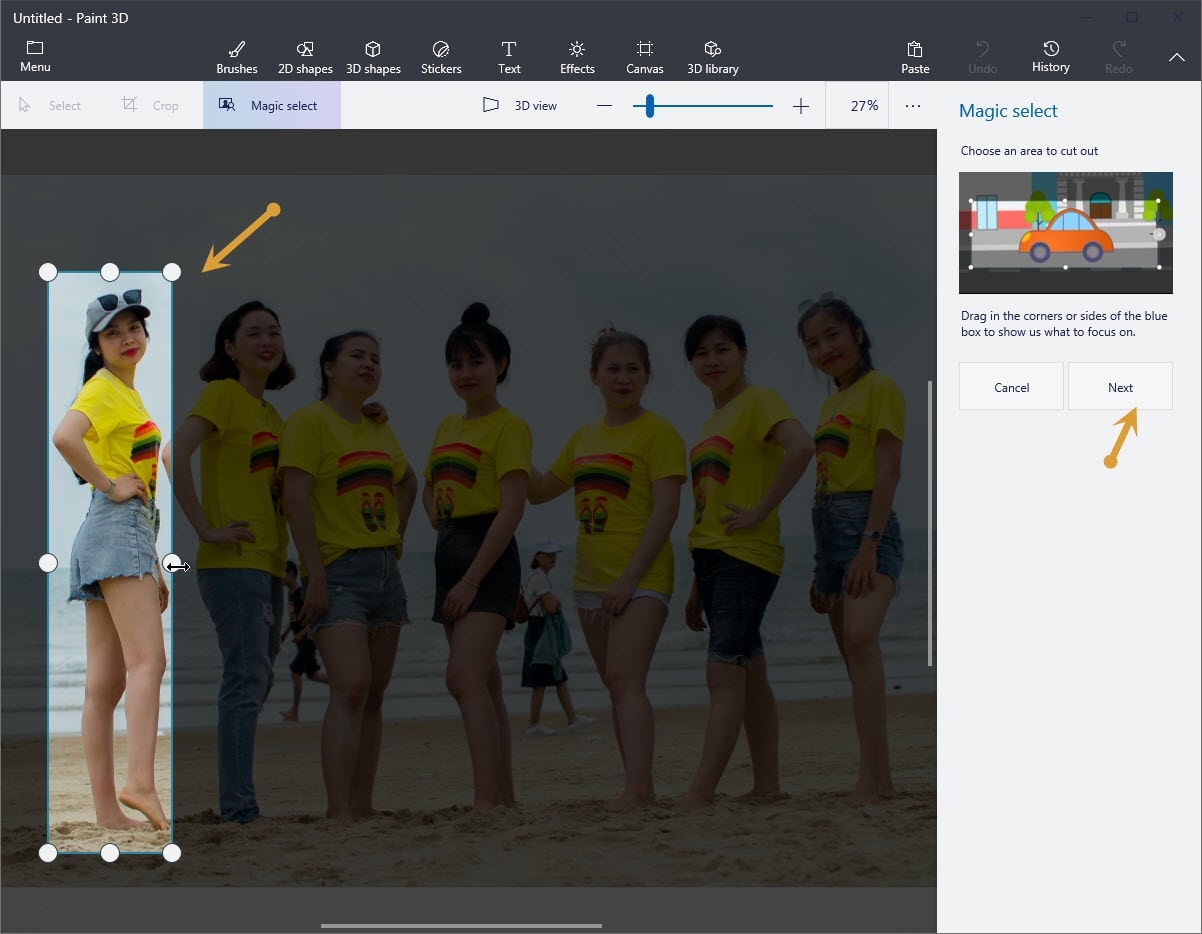Click 'Choose an area to cut out' text
The height and width of the screenshot is (934, 1202).
click(1029, 151)
